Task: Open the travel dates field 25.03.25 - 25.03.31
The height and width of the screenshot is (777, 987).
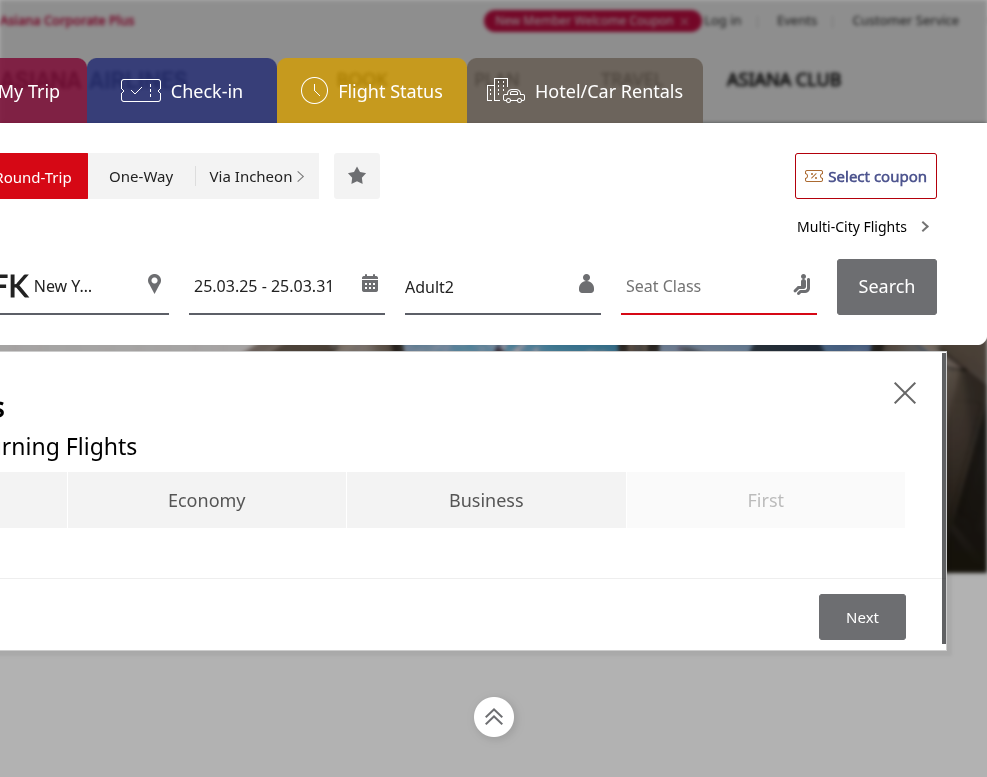Action: coord(286,286)
